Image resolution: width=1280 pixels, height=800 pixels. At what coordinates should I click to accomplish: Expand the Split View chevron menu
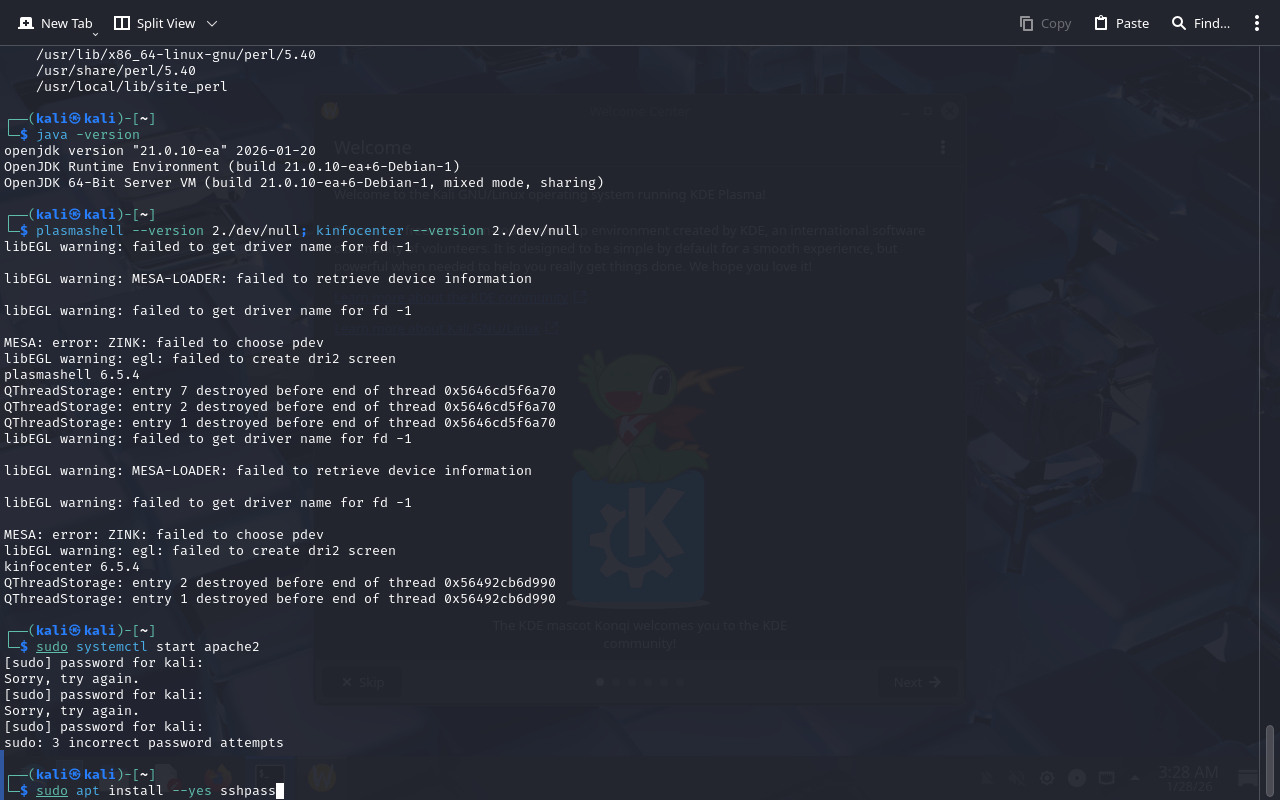point(212,23)
